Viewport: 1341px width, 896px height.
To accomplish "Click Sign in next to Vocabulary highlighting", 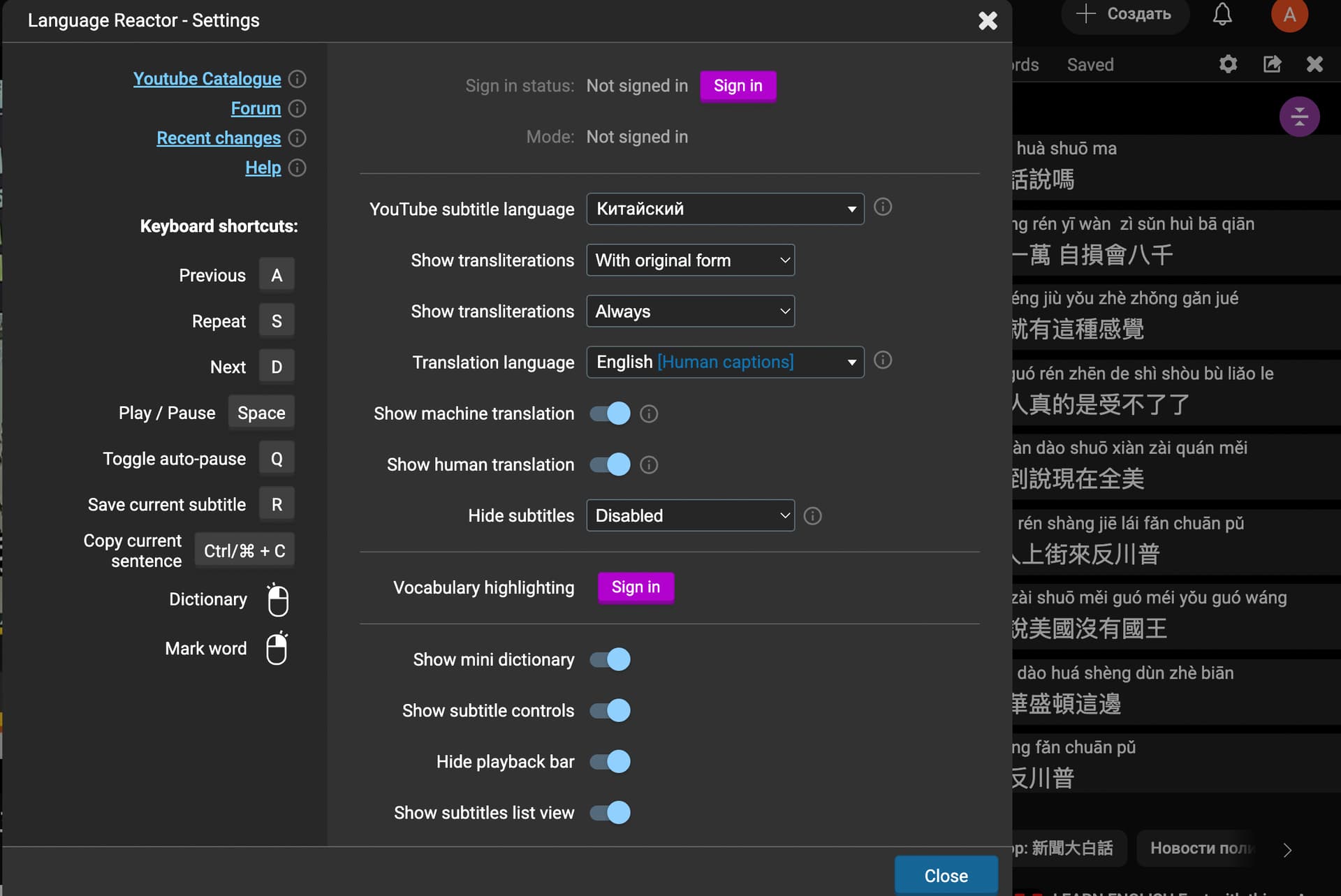I will pos(636,587).
